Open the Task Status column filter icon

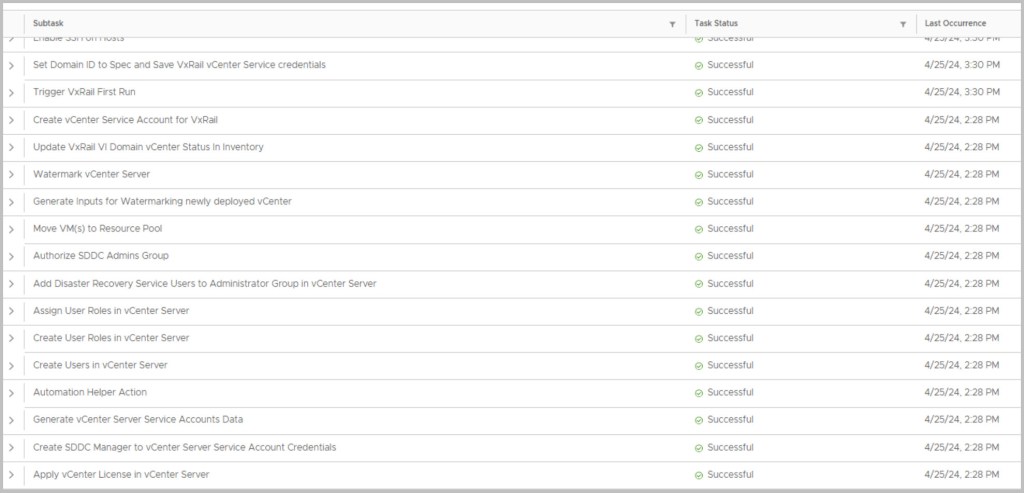pos(903,24)
